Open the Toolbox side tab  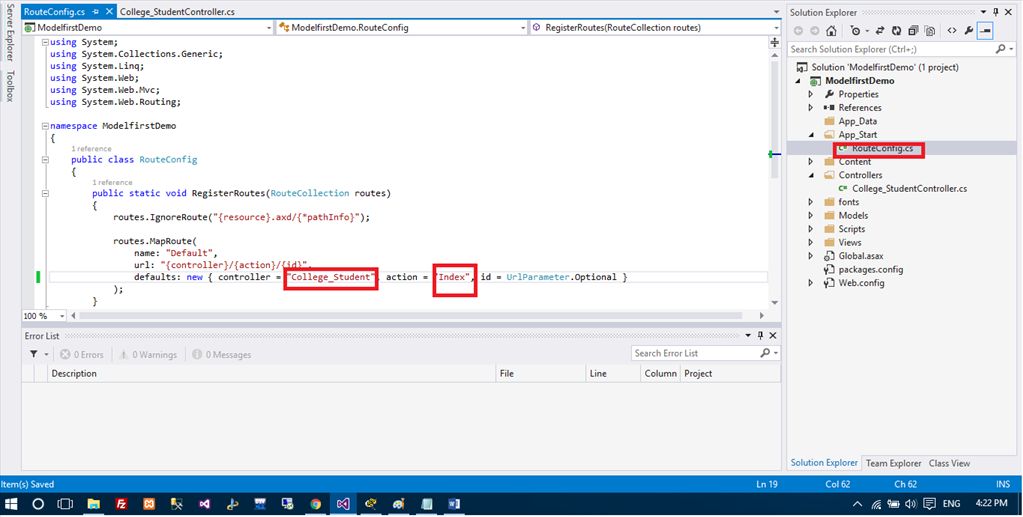click(x=10, y=86)
